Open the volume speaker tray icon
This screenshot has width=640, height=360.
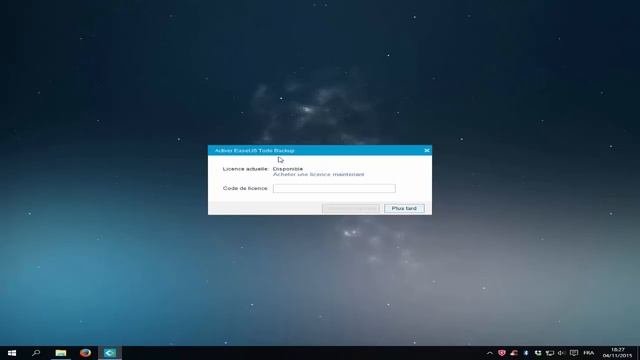point(561,353)
